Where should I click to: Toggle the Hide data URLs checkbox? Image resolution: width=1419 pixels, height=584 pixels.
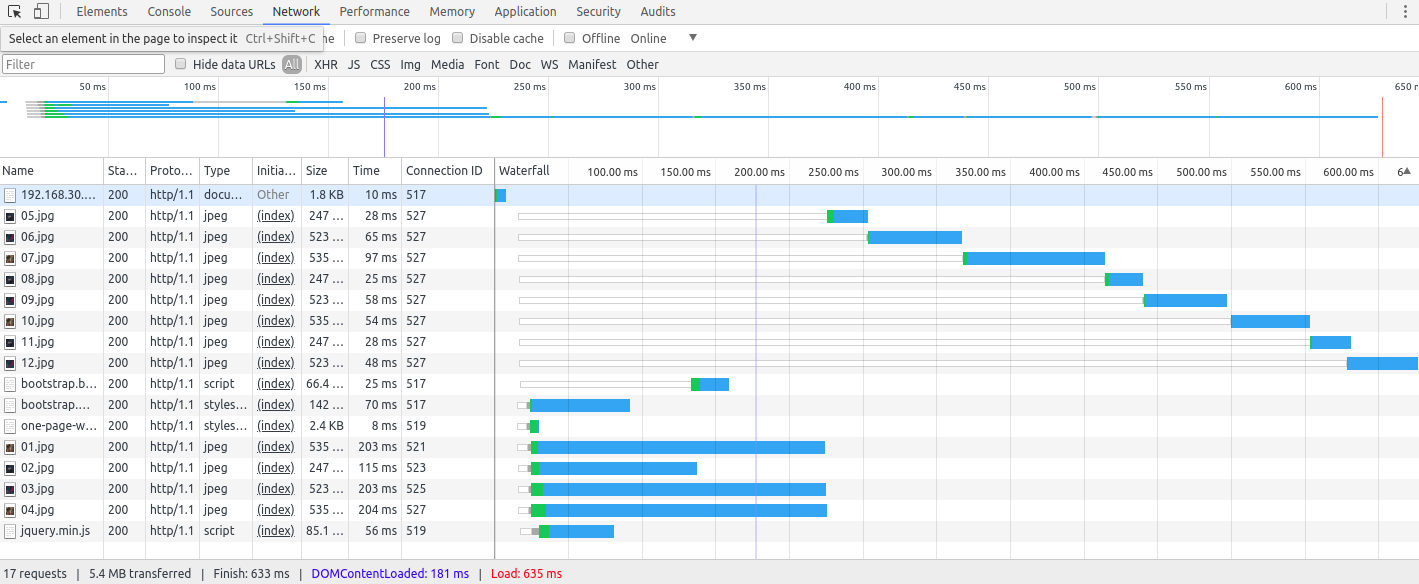coord(181,64)
